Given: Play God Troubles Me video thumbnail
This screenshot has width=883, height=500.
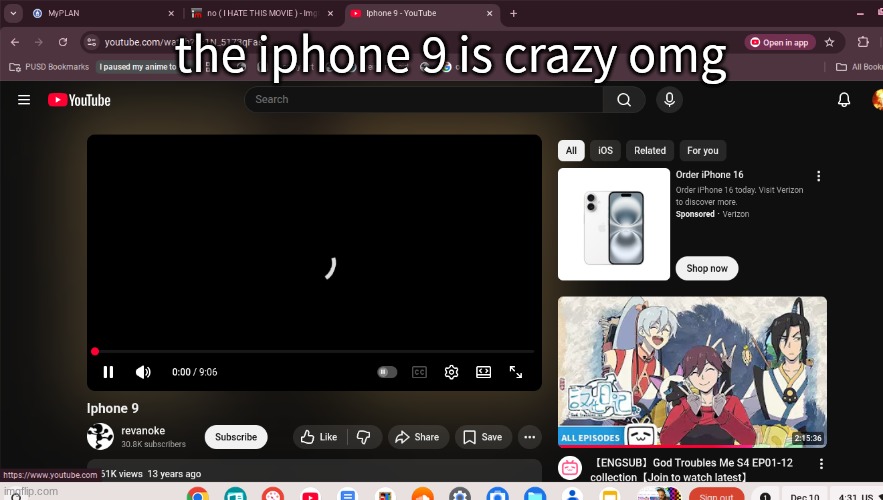Looking at the screenshot, I should tap(692, 372).
